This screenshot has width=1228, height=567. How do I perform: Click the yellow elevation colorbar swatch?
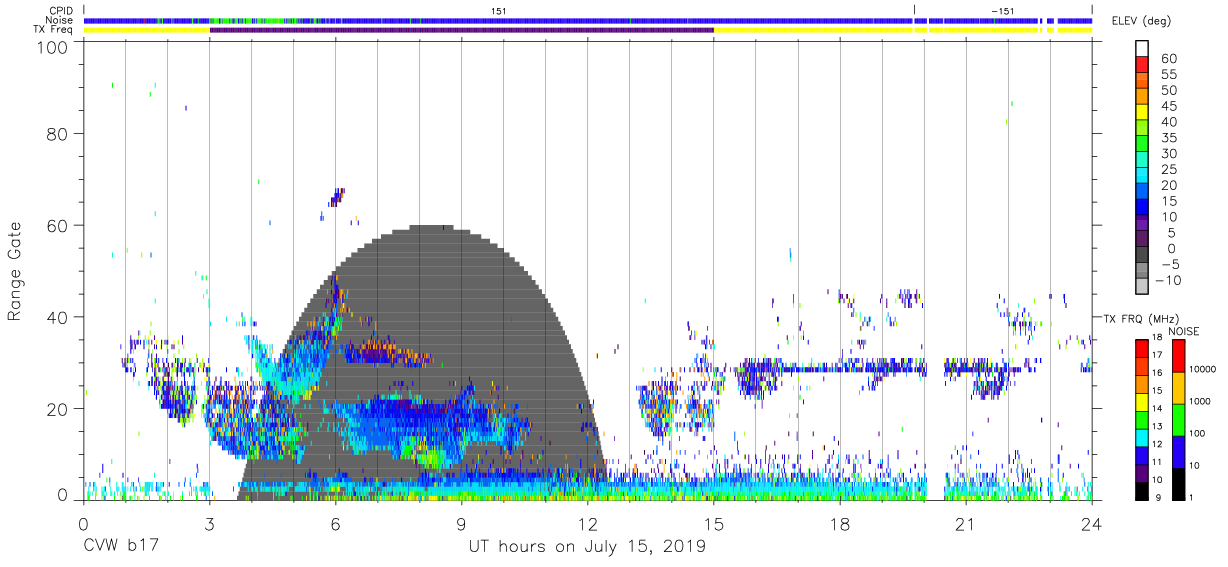(x=1142, y=113)
